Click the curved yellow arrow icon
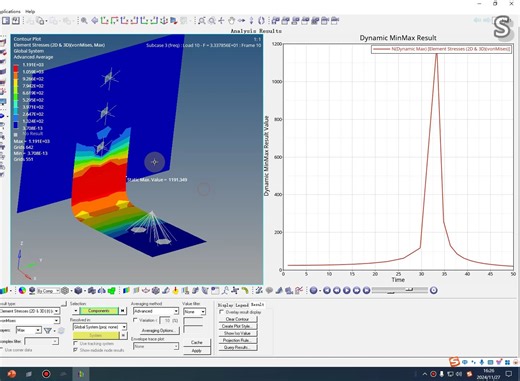The height and width of the screenshot is (381, 520). point(245,291)
